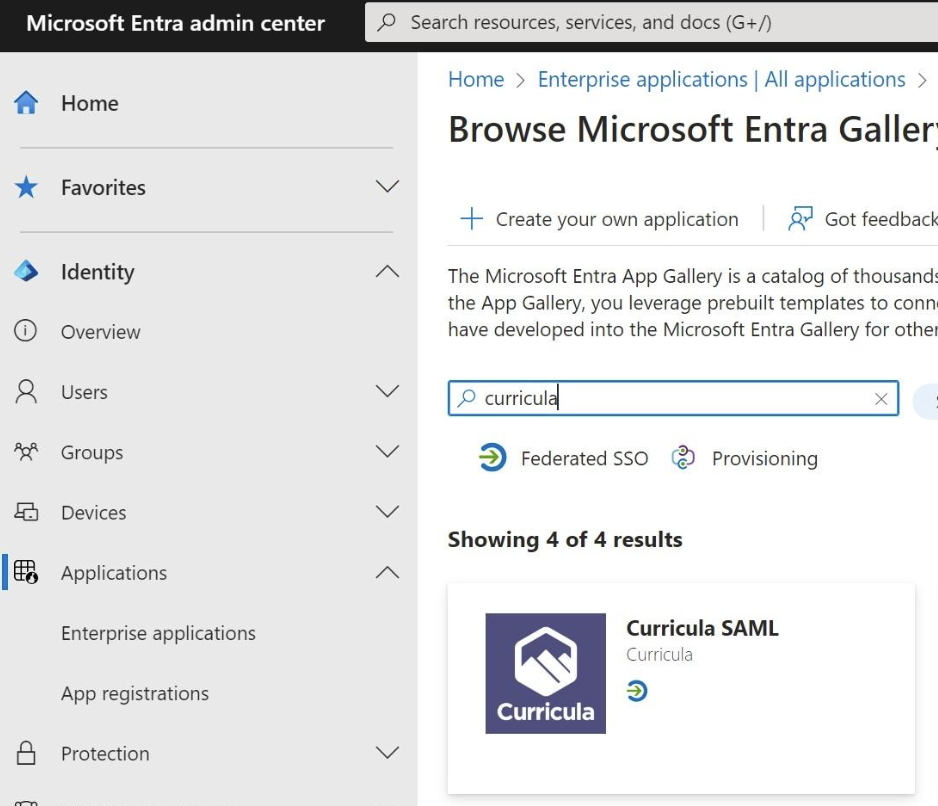Go to Home breadcrumb link
938x806 pixels.
(x=476, y=79)
